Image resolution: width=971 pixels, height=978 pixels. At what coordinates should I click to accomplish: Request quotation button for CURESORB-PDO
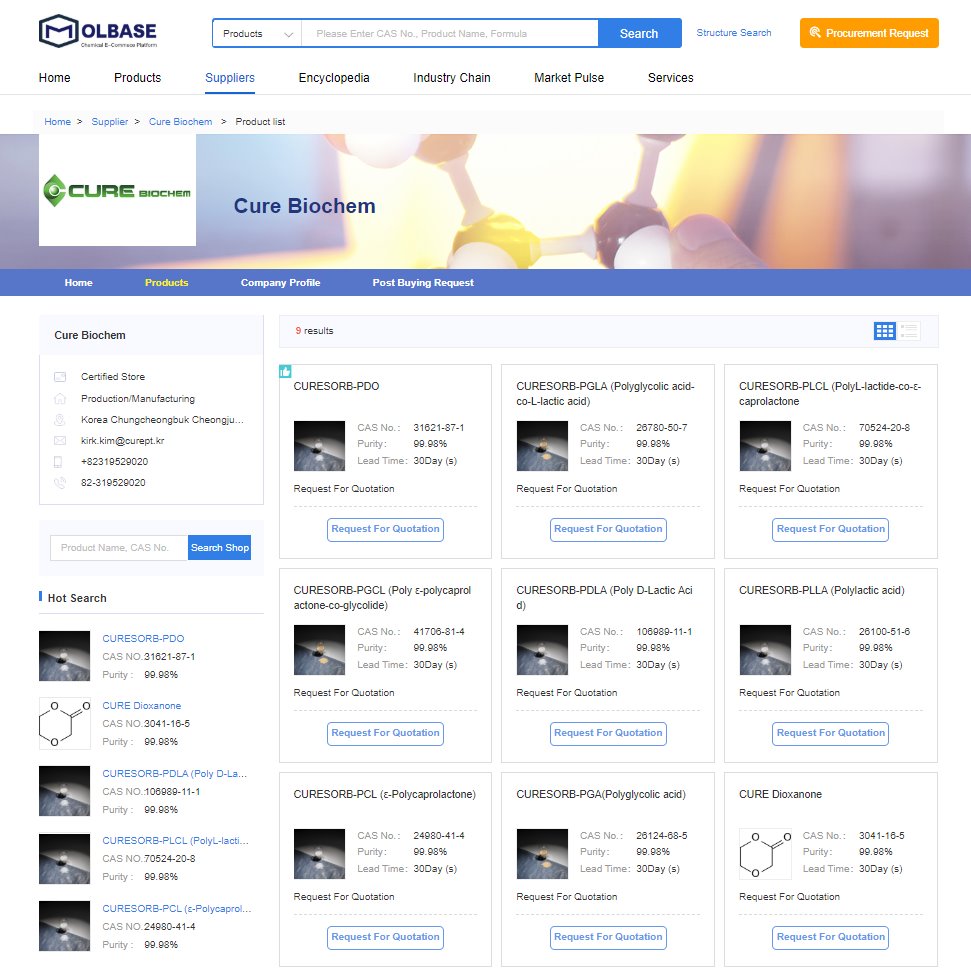point(385,530)
